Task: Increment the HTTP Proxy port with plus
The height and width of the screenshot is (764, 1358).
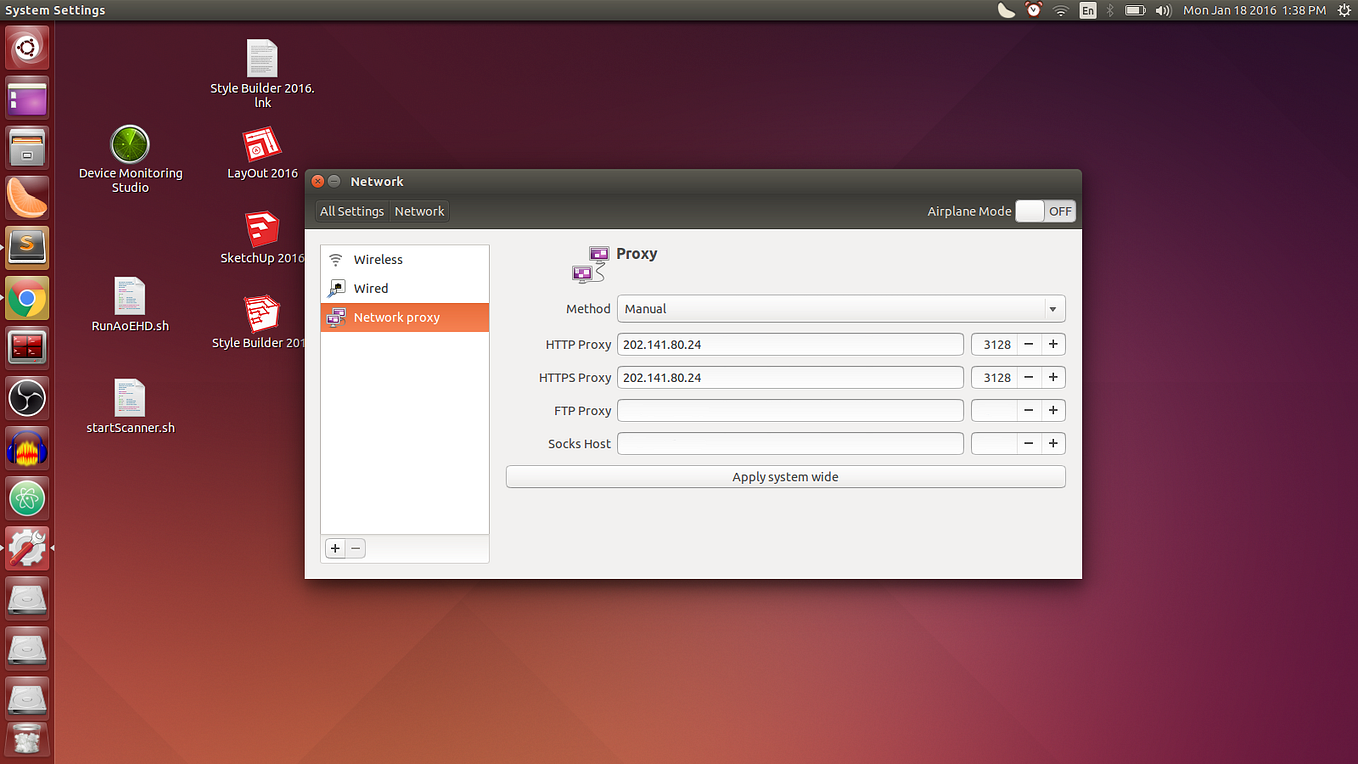Action: pyautogui.click(x=1052, y=344)
